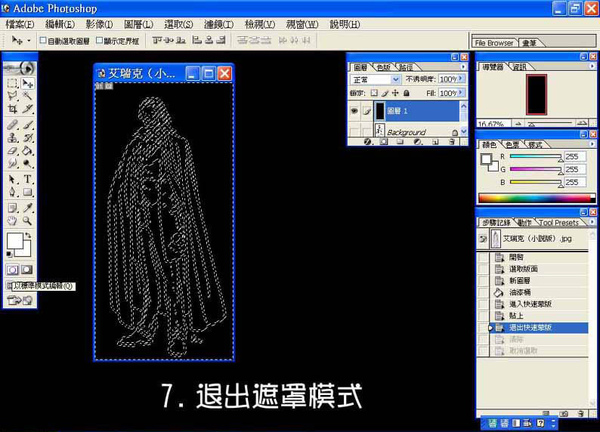The height and width of the screenshot is (432, 600).
Task: Select the Healing Brush tool
Action: [x=13, y=124]
